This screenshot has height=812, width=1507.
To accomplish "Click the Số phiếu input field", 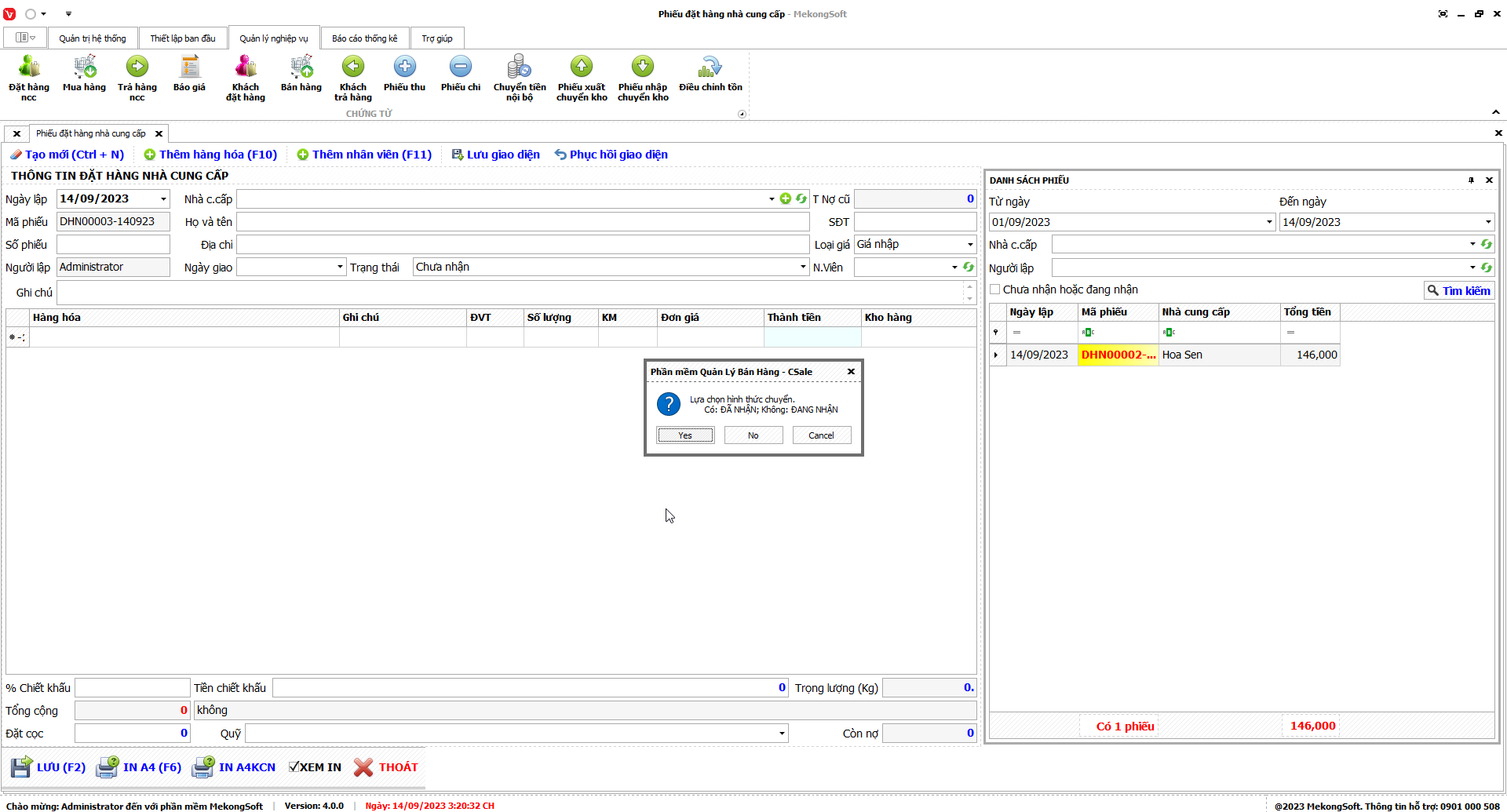I will pos(113,245).
